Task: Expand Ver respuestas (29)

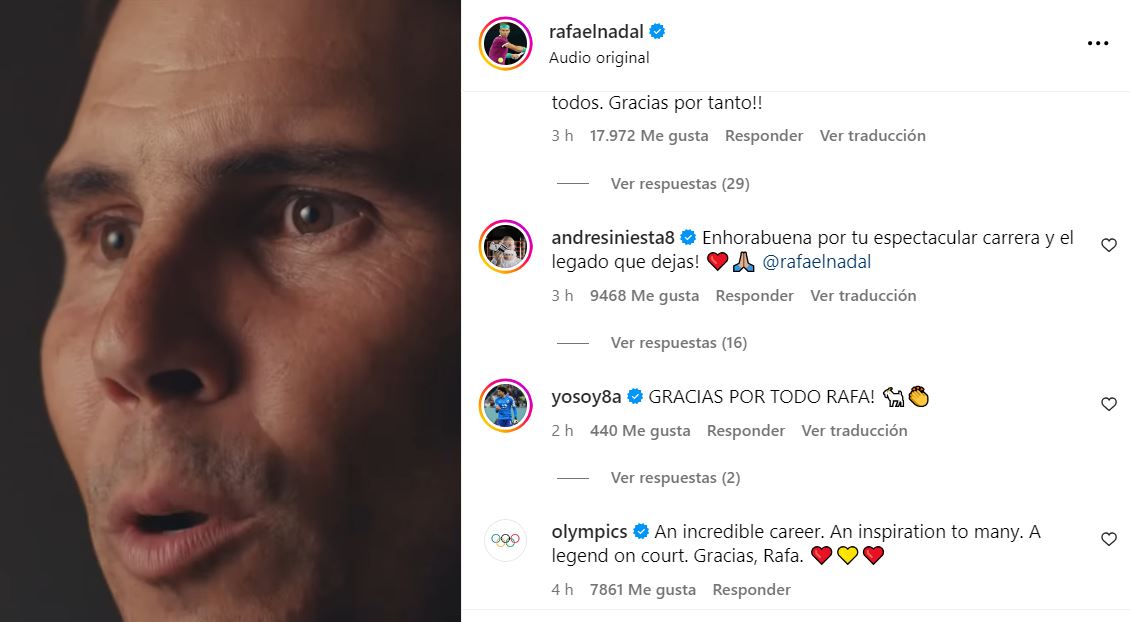Action: coord(680,184)
